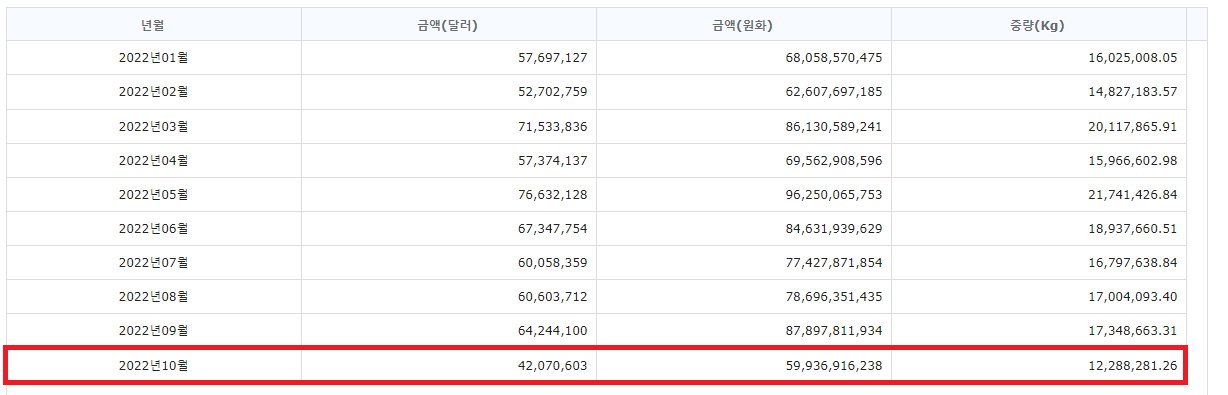Click weight value 21,741,426.84
1228x395 pixels.
tap(1133, 194)
